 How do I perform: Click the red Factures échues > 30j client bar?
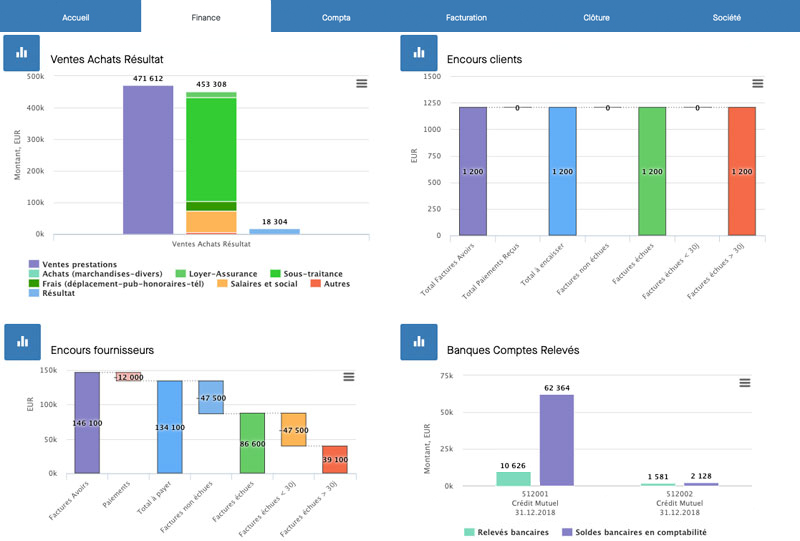pos(742,171)
